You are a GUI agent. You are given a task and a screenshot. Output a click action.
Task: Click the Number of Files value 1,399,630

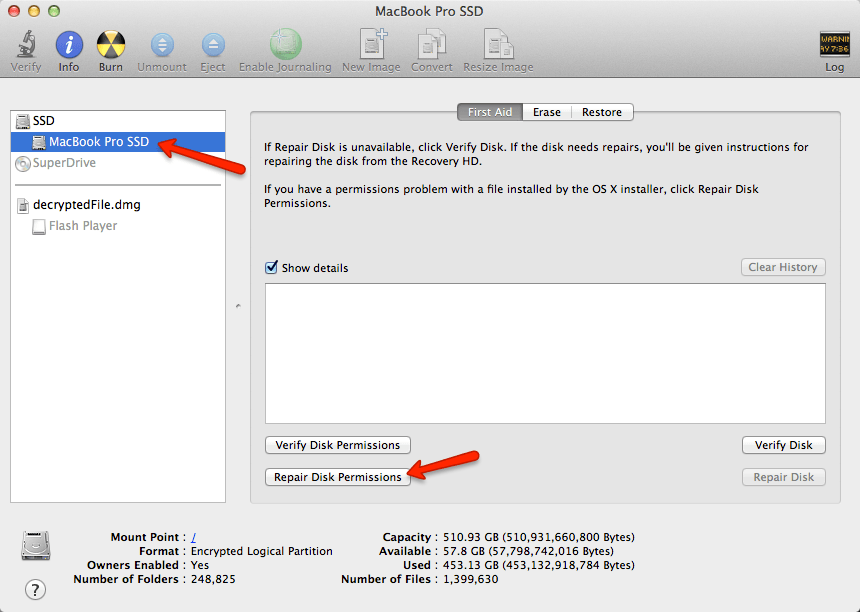[471, 579]
